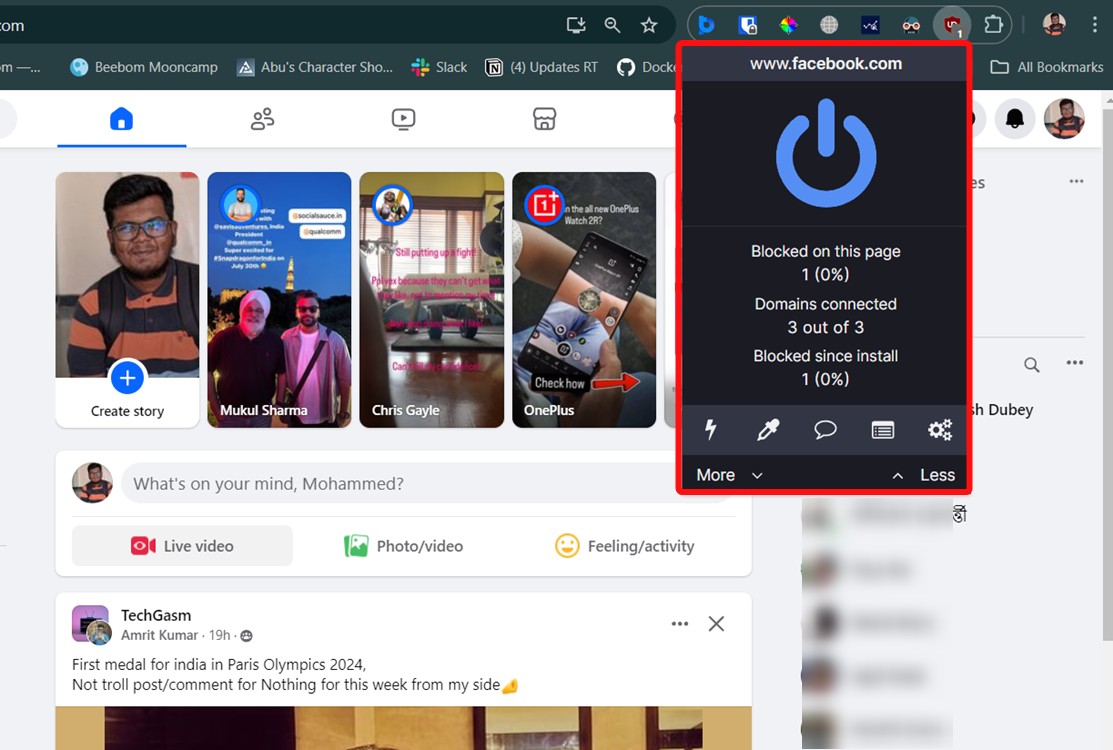Toggle uBlock Origin power button for facebook.com
Image resolution: width=1113 pixels, height=750 pixels.
coord(825,152)
